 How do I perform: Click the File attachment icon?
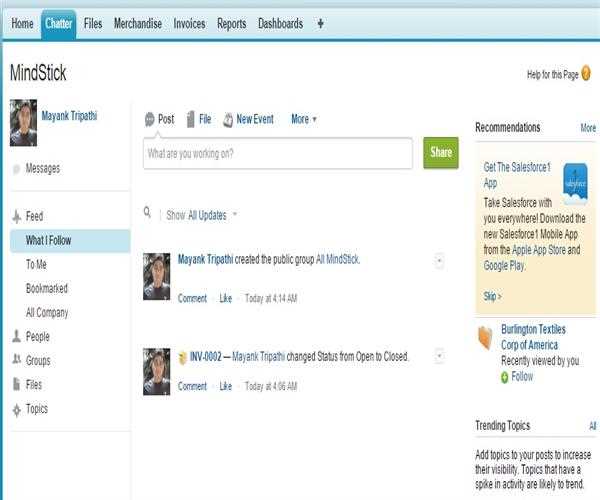tap(191, 119)
